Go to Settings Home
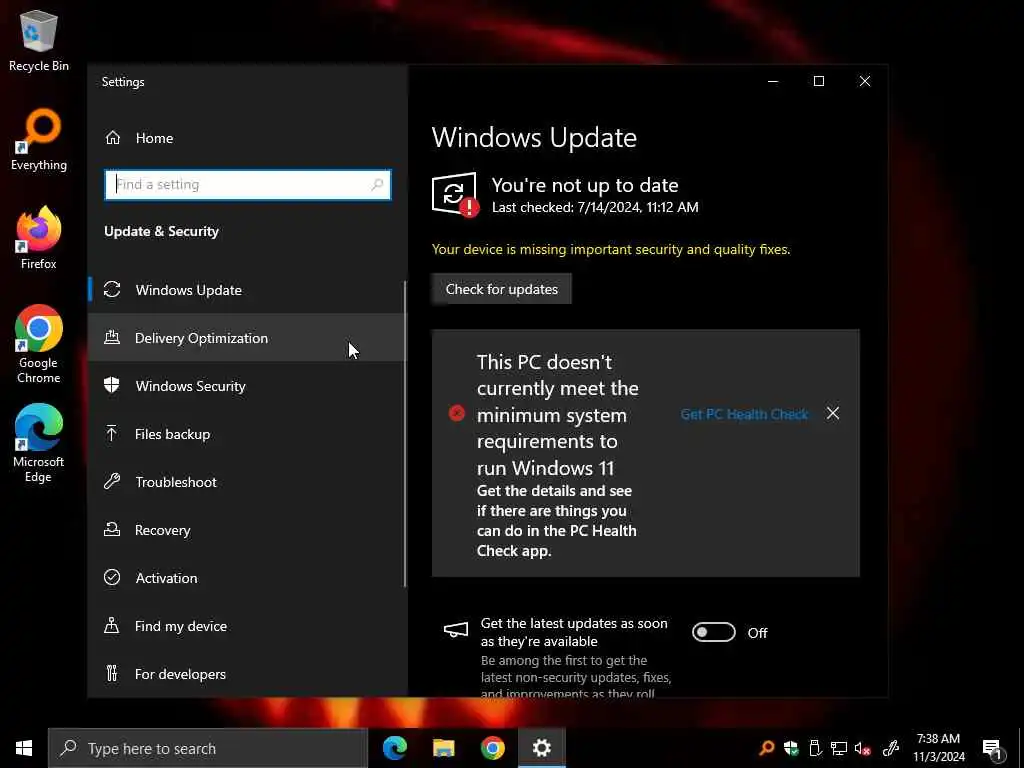This screenshot has width=1024, height=768. click(x=248, y=138)
